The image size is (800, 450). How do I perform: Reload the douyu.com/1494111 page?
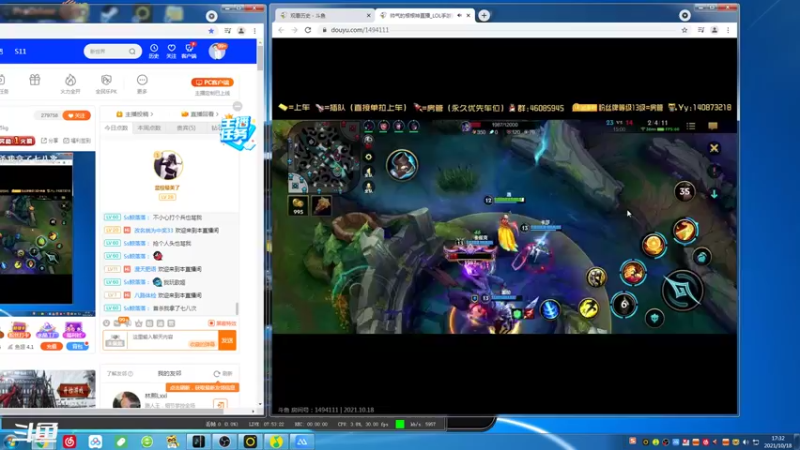[x=308, y=30]
